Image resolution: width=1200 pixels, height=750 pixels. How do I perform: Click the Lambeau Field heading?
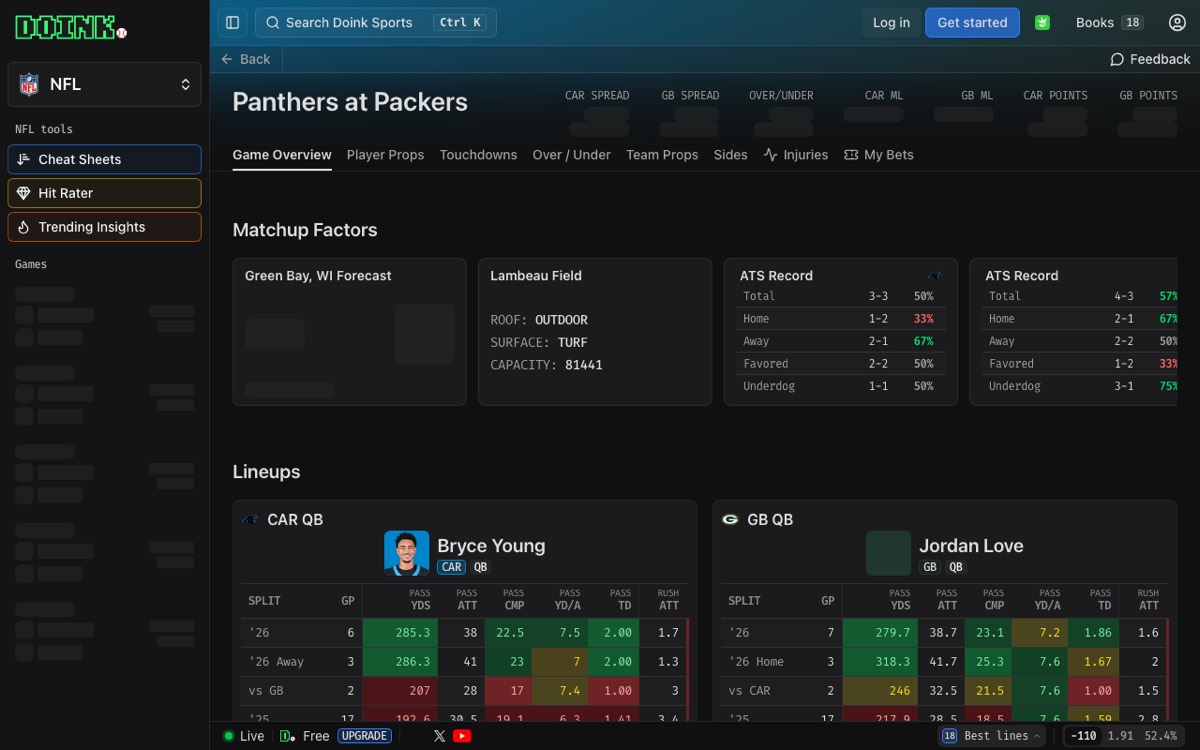coord(536,276)
